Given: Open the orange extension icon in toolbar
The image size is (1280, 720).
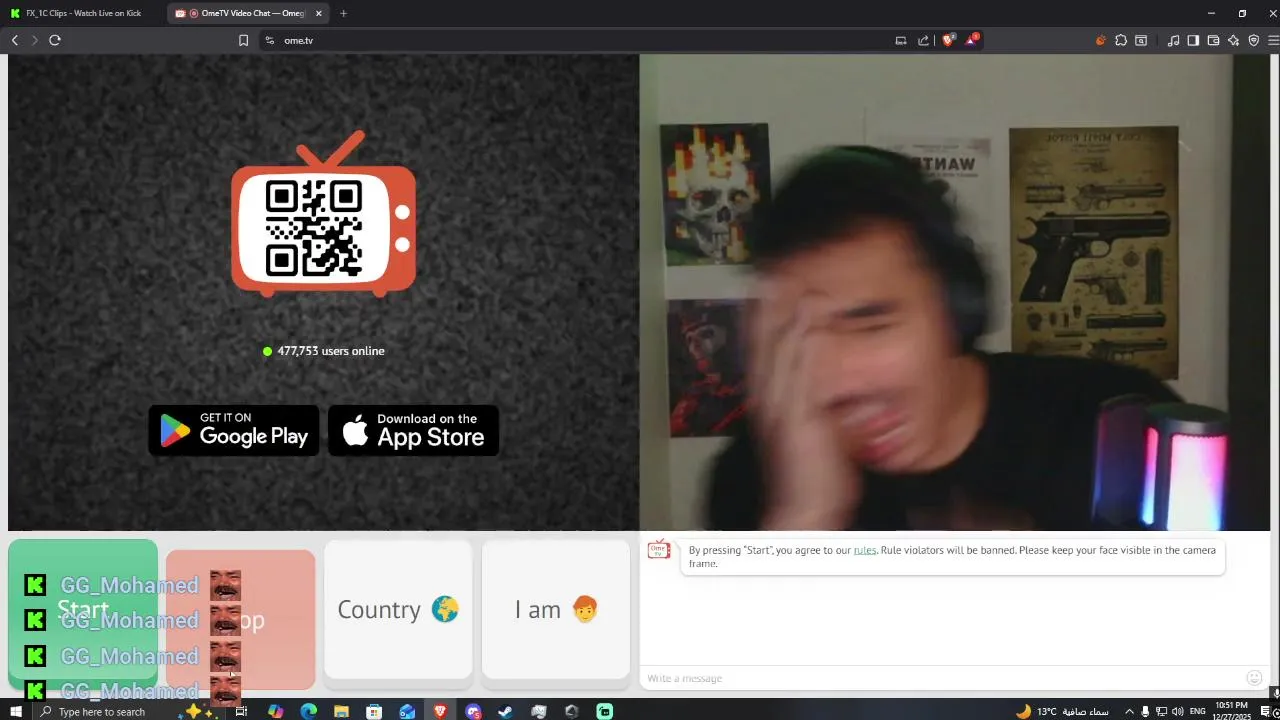Looking at the screenshot, I should 1100,40.
